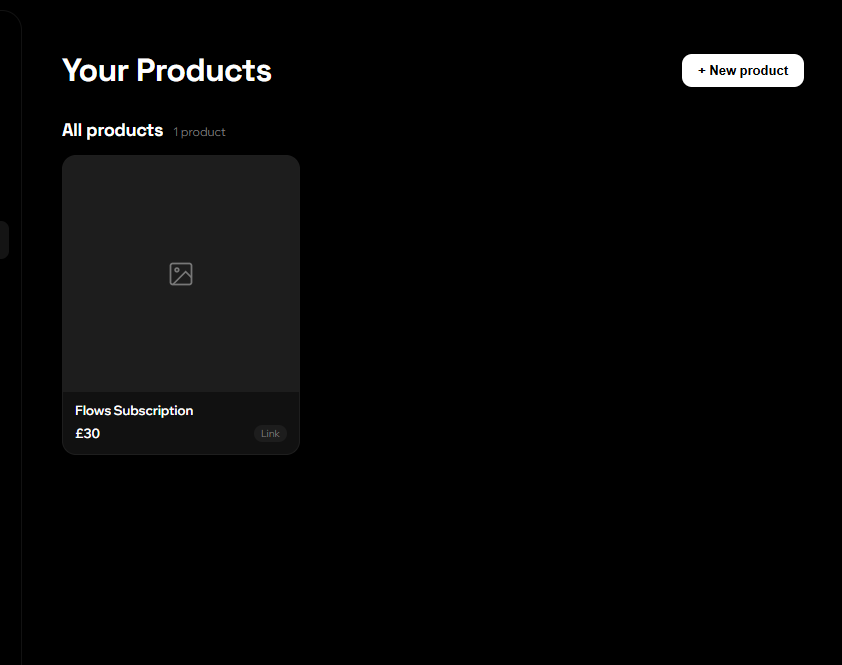Click the + New product button

coord(743,70)
